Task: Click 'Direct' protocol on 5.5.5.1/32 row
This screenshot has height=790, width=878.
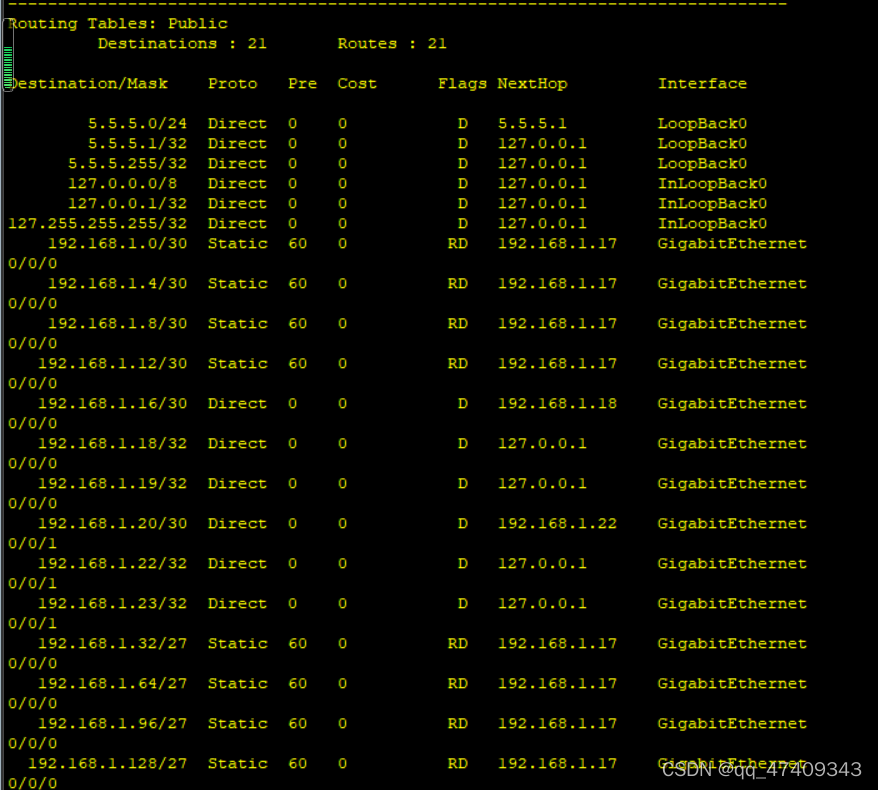Action: [237, 143]
